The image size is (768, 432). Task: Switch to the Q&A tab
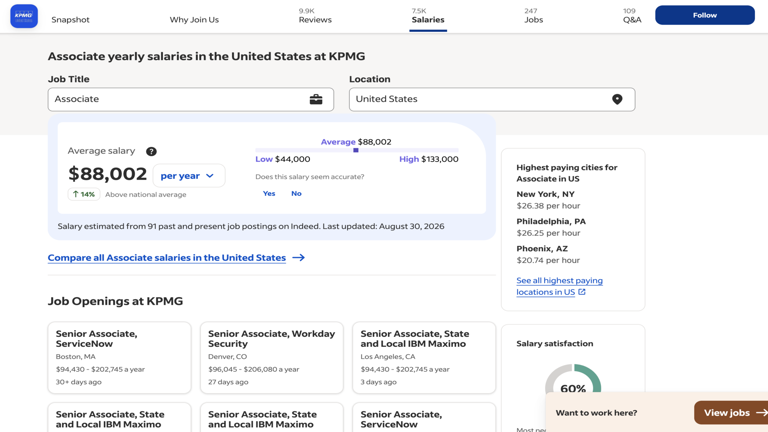pyautogui.click(x=632, y=16)
